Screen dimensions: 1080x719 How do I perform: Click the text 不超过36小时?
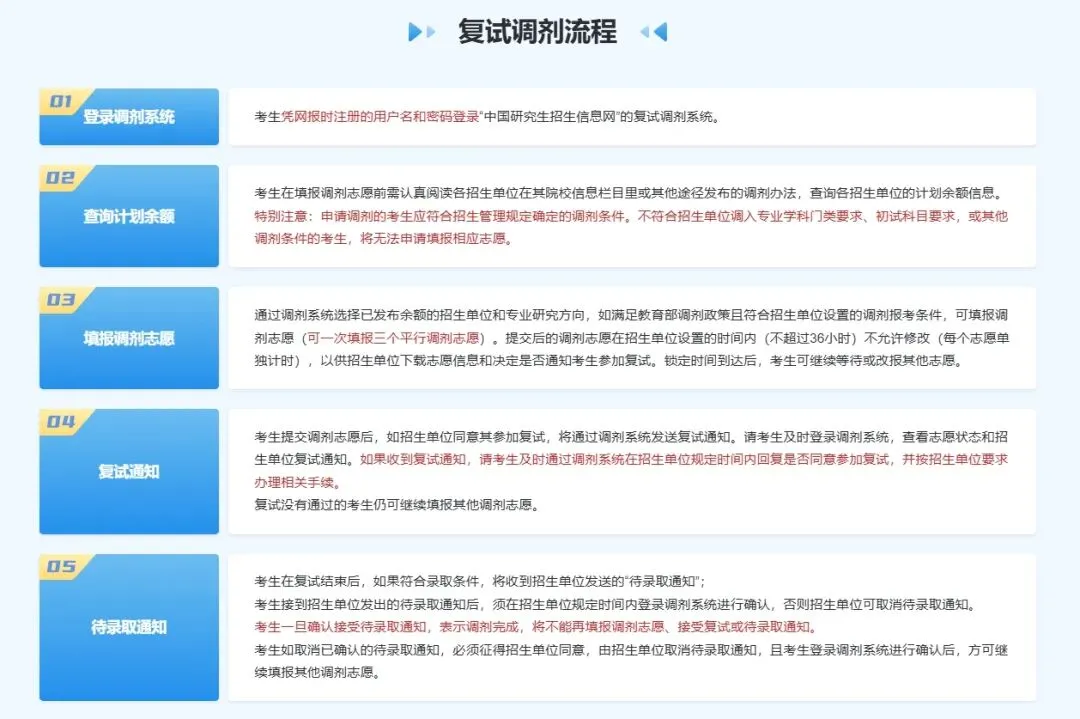point(811,338)
